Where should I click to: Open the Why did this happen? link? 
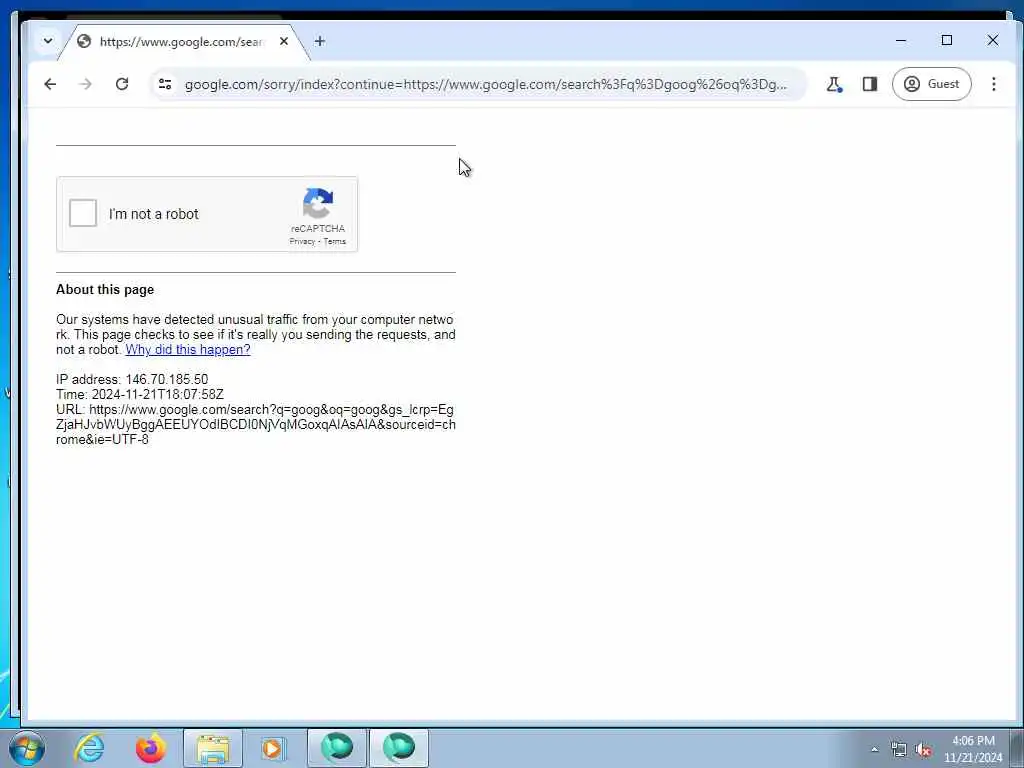point(187,349)
